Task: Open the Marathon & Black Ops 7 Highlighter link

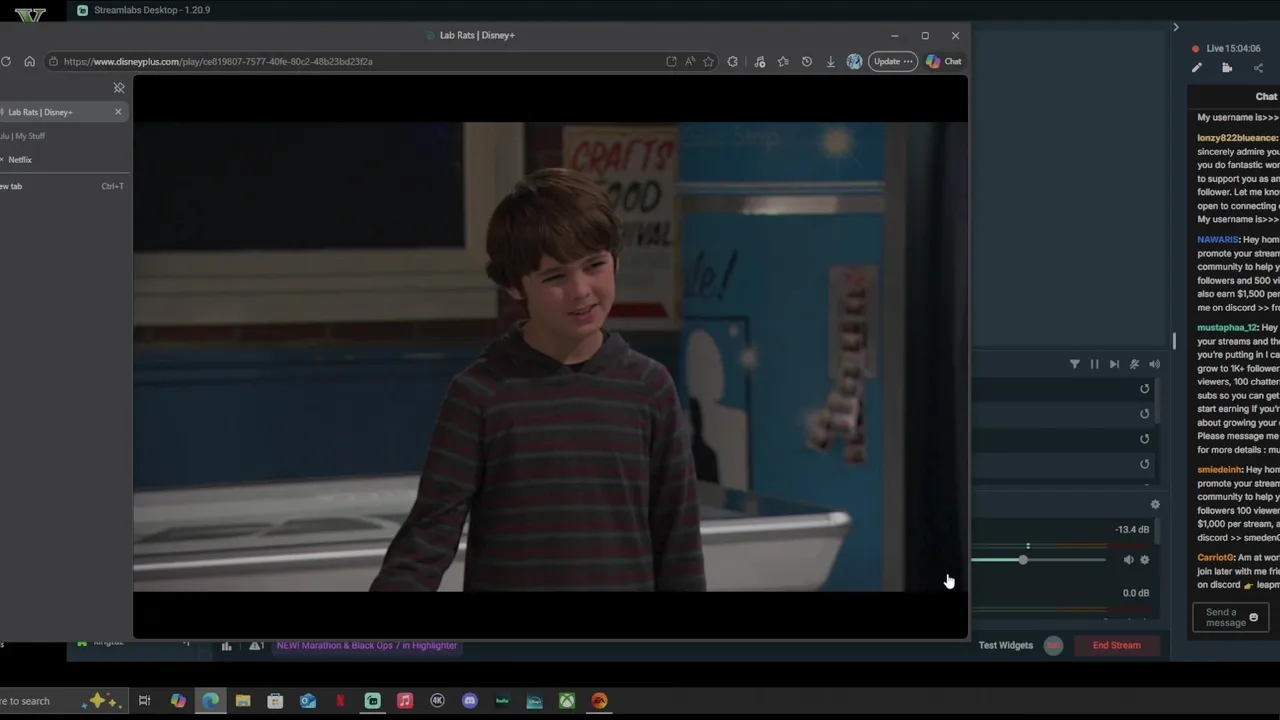Action: click(x=367, y=646)
